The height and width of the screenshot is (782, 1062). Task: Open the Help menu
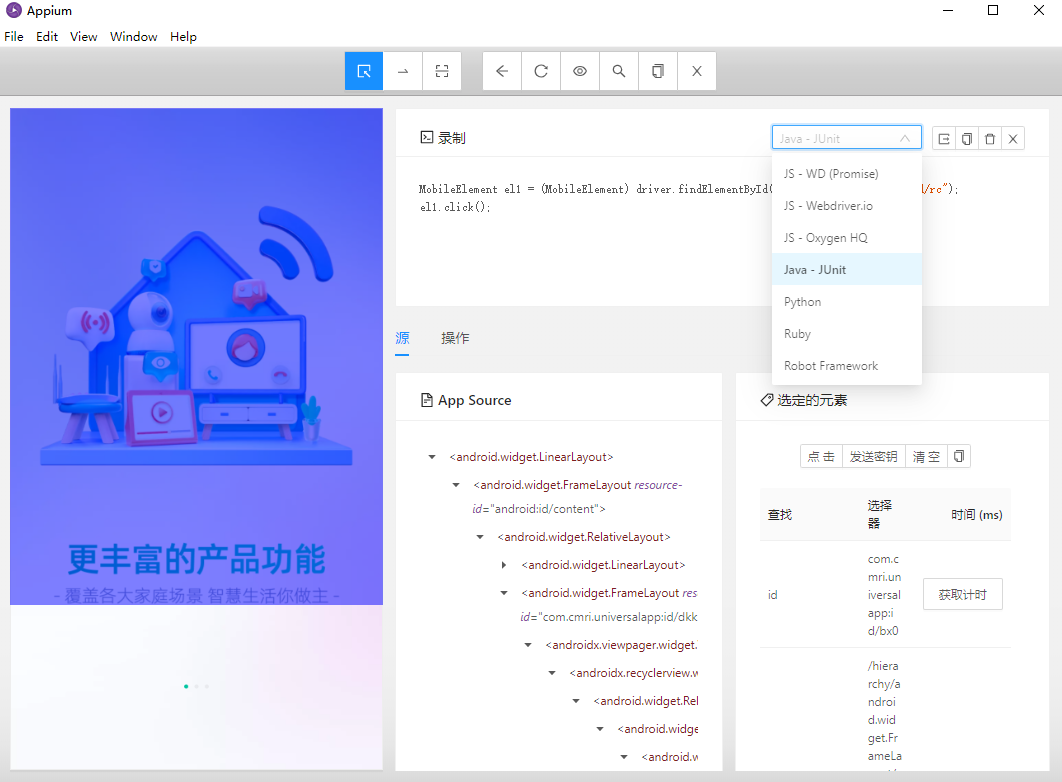(183, 37)
